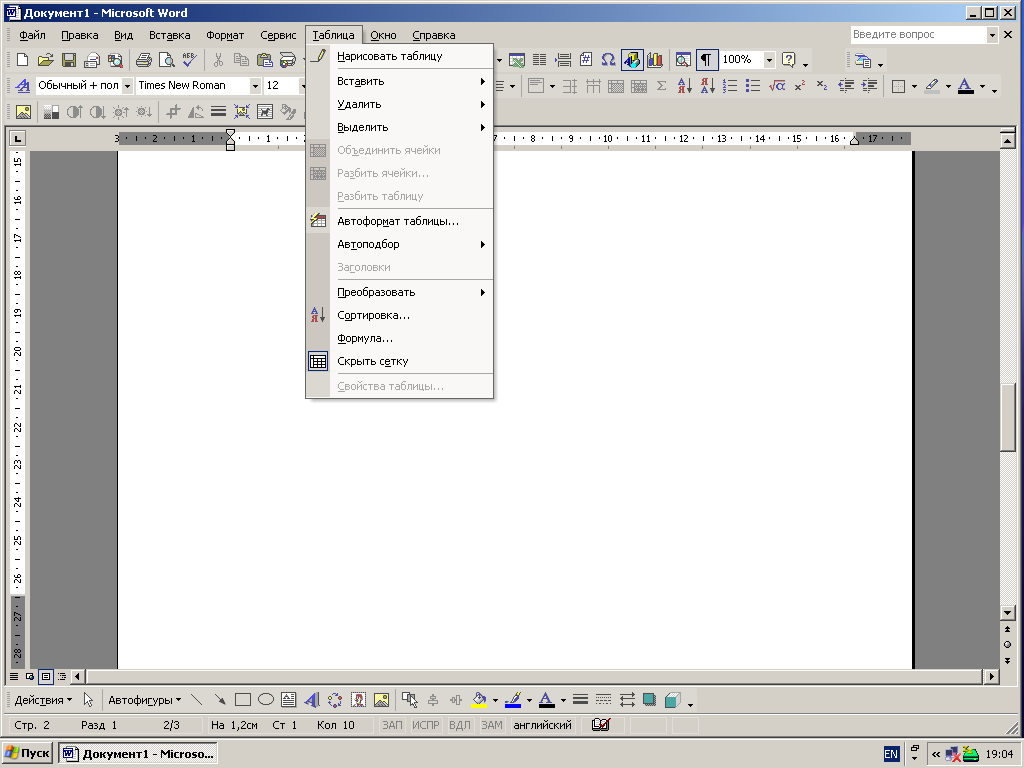Toggle ЗАП macro recording in status bar
Screen dimensions: 1024x768
(x=392, y=725)
